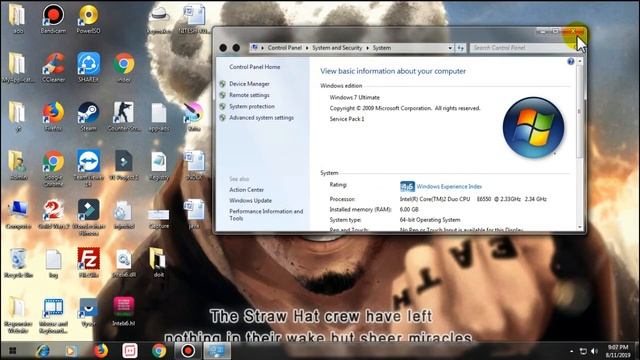Select the CCleaner desktop shortcut
This screenshot has height=360, width=640.
pos(53,67)
